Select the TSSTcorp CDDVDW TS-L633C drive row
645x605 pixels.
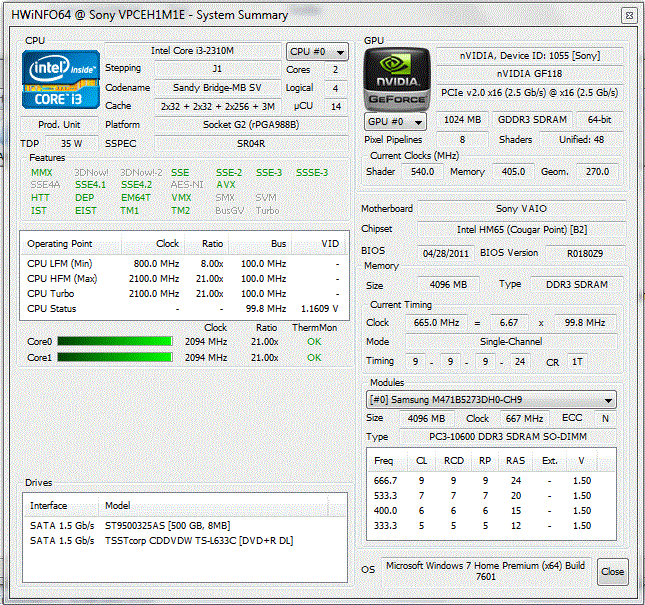(x=184, y=540)
